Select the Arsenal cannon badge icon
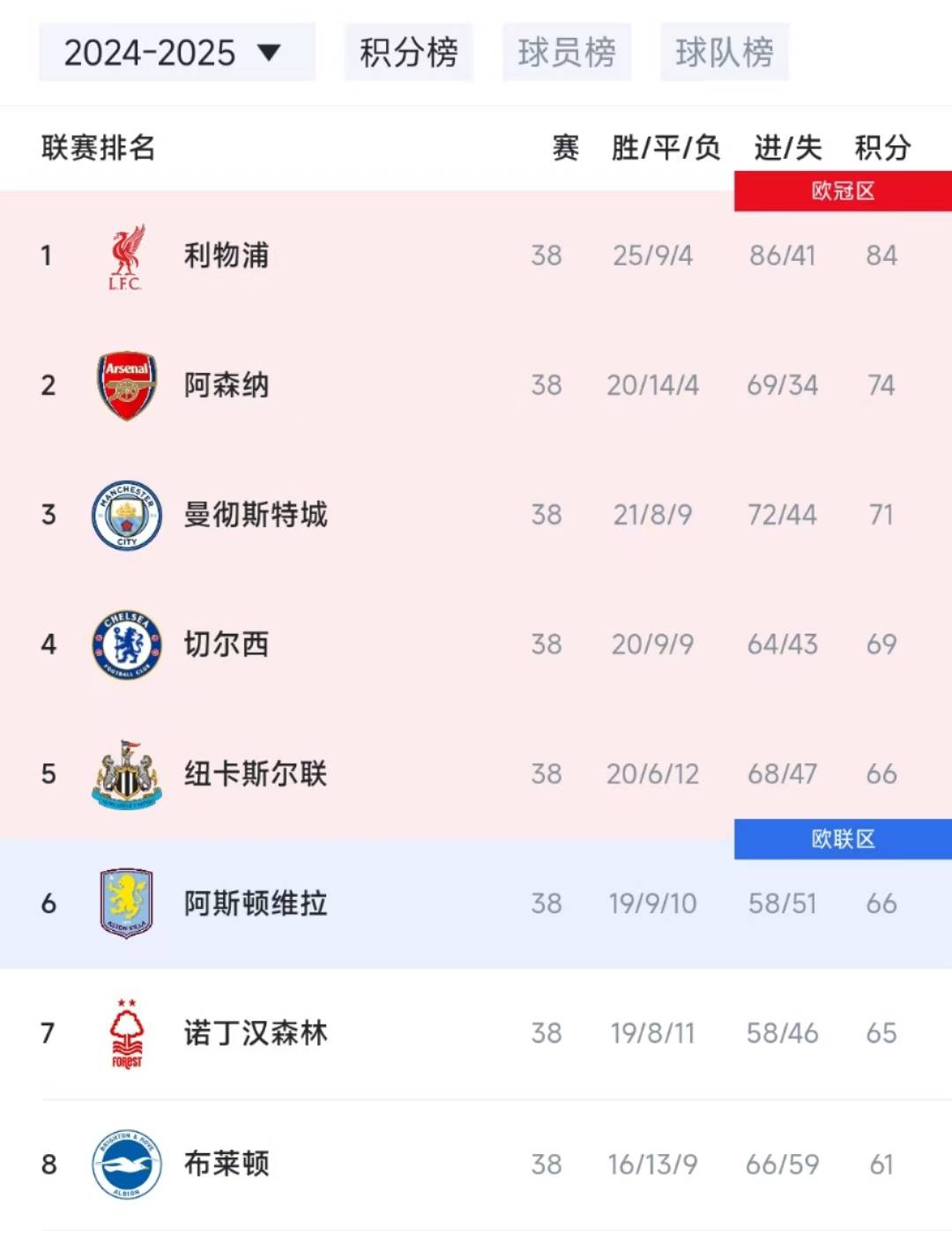 (126, 384)
